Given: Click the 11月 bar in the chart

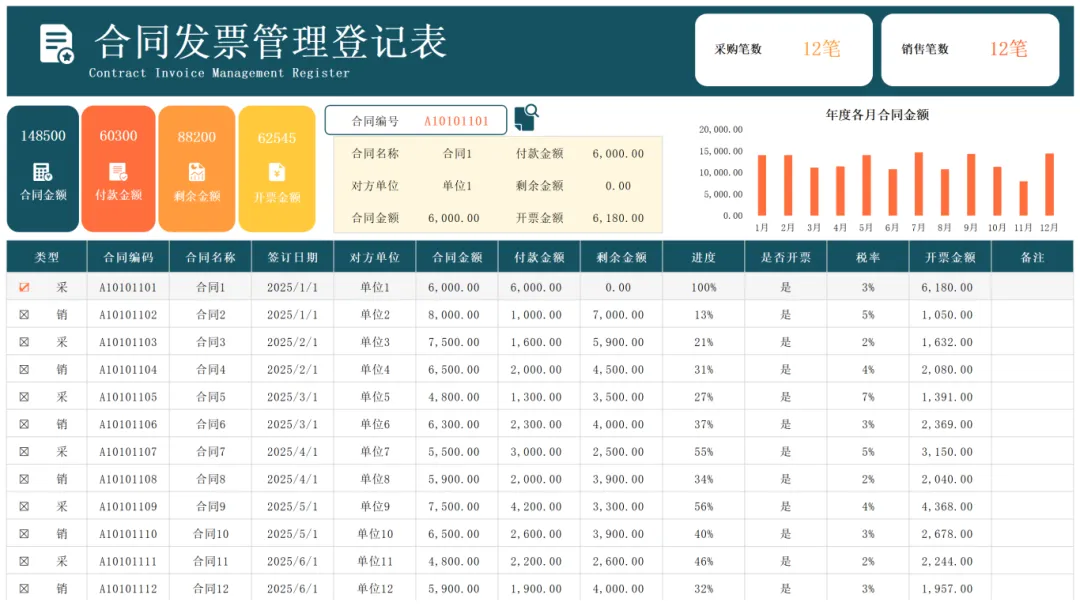Looking at the screenshot, I should (1024, 198).
